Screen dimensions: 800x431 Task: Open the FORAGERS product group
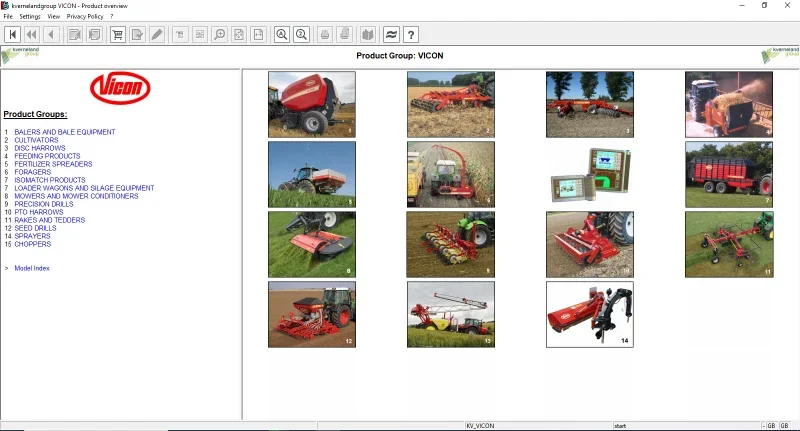coord(33,172)
